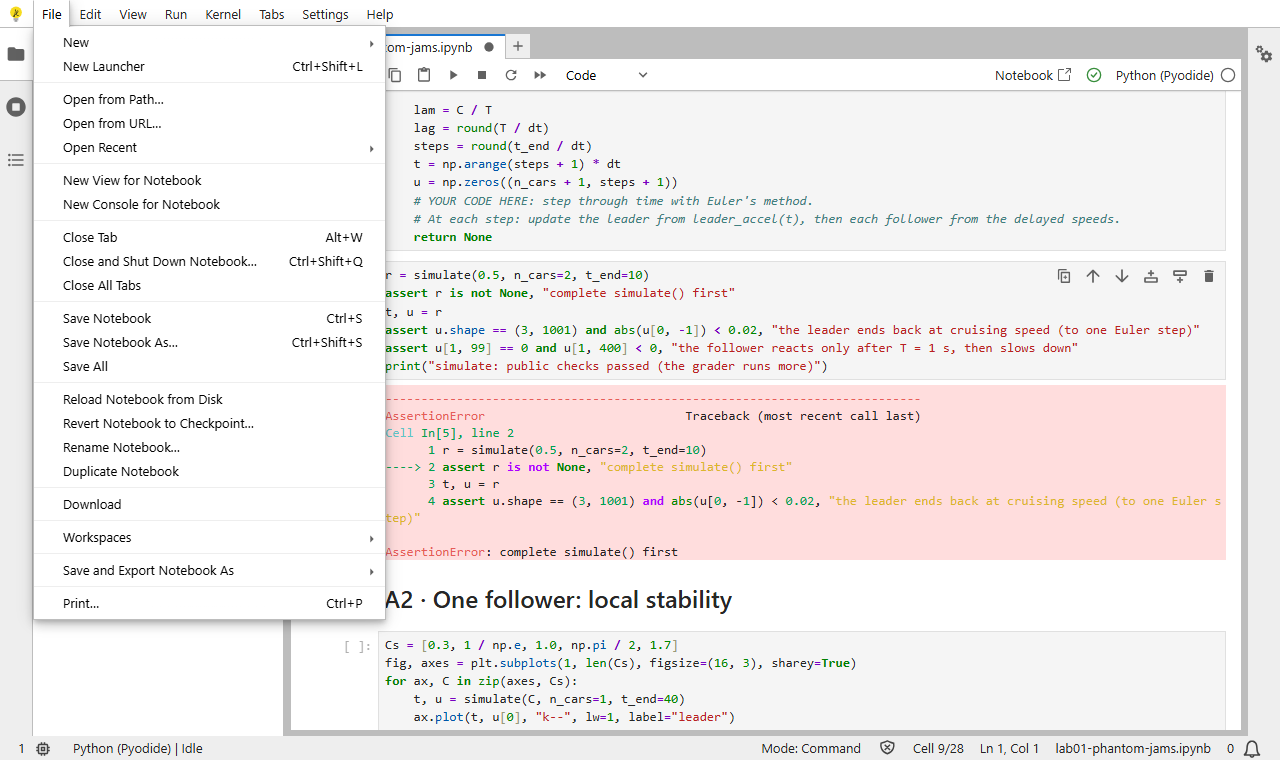
Task: Run the selected cell and advance
Action: [453, 75]
